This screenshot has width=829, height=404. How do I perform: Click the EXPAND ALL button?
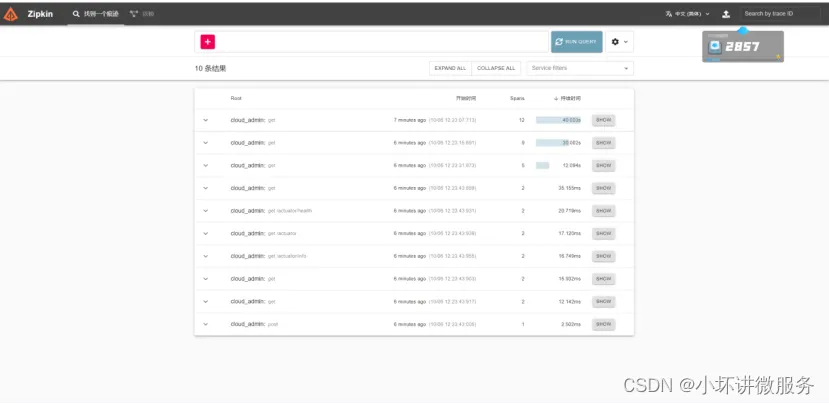(450, 68)
